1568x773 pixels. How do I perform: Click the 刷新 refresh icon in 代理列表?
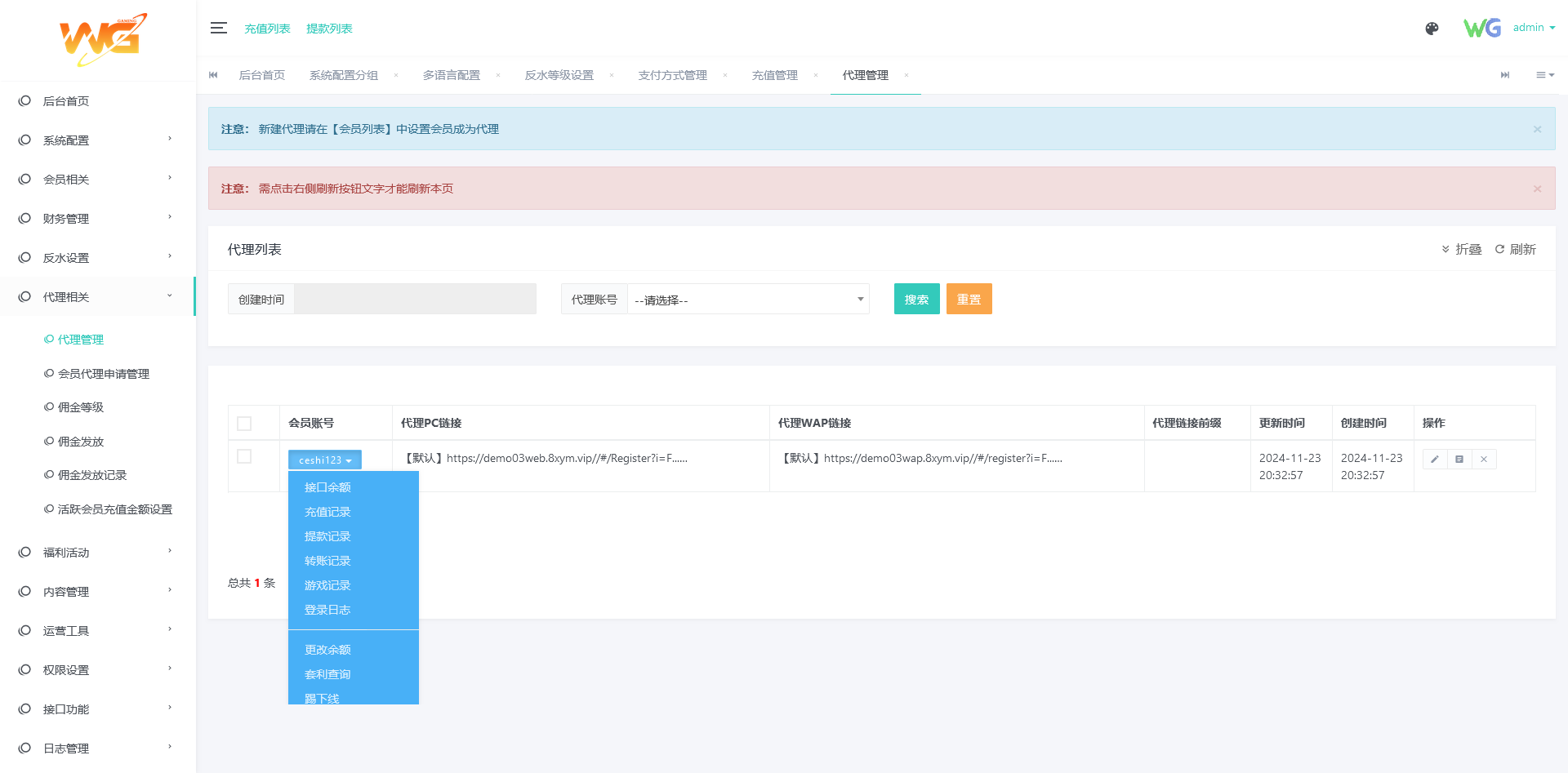point(1515,249)
